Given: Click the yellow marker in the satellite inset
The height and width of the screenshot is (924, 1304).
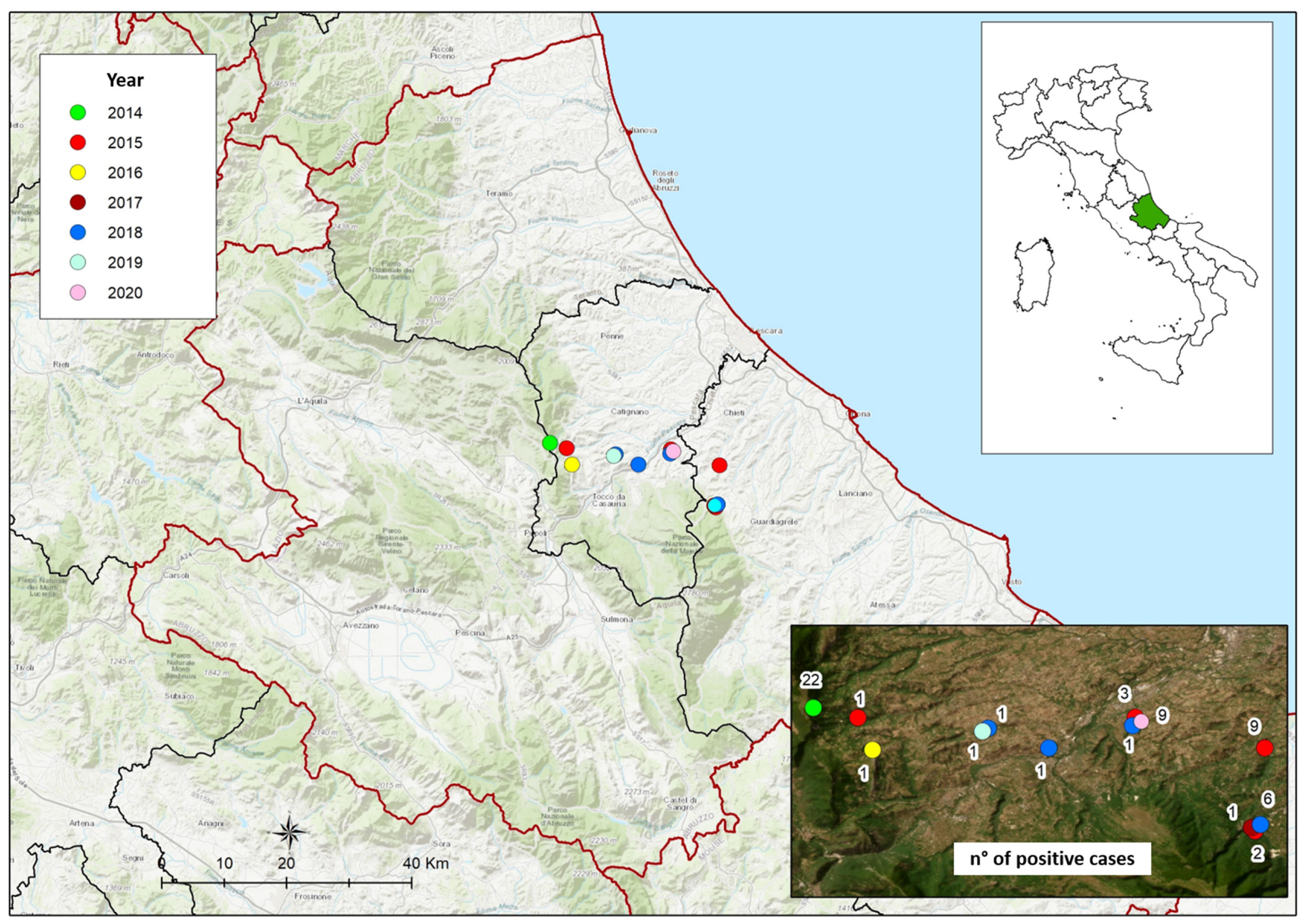Looking at the screenshot, I should (872, 750).
